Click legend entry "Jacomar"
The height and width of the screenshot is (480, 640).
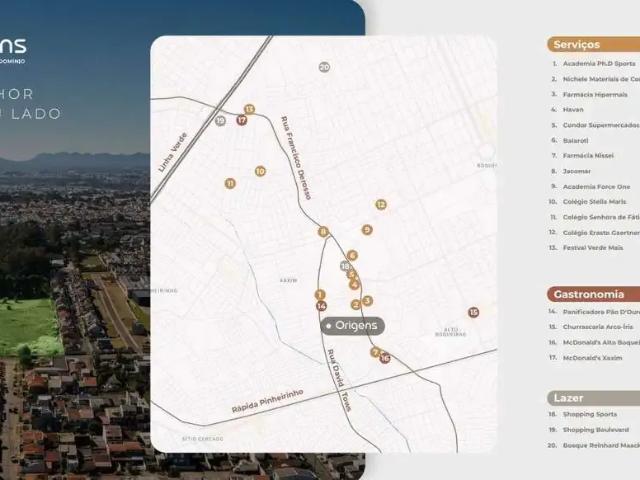[x=577, y=171]
